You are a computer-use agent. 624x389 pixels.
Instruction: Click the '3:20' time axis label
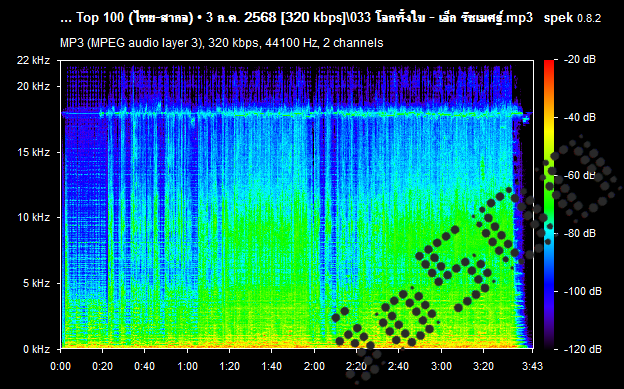click(x=484, y=366)
